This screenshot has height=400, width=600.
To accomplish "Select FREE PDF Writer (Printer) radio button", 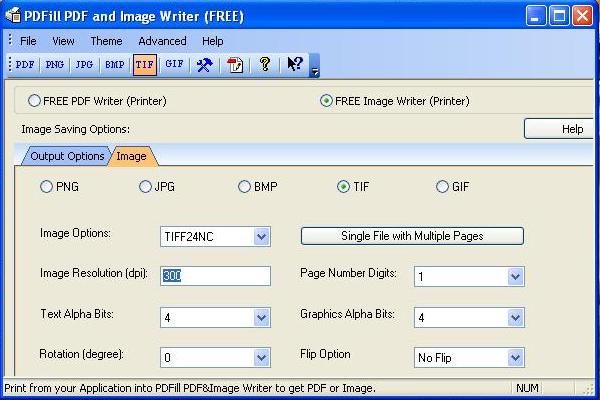I will click(34, 101).
